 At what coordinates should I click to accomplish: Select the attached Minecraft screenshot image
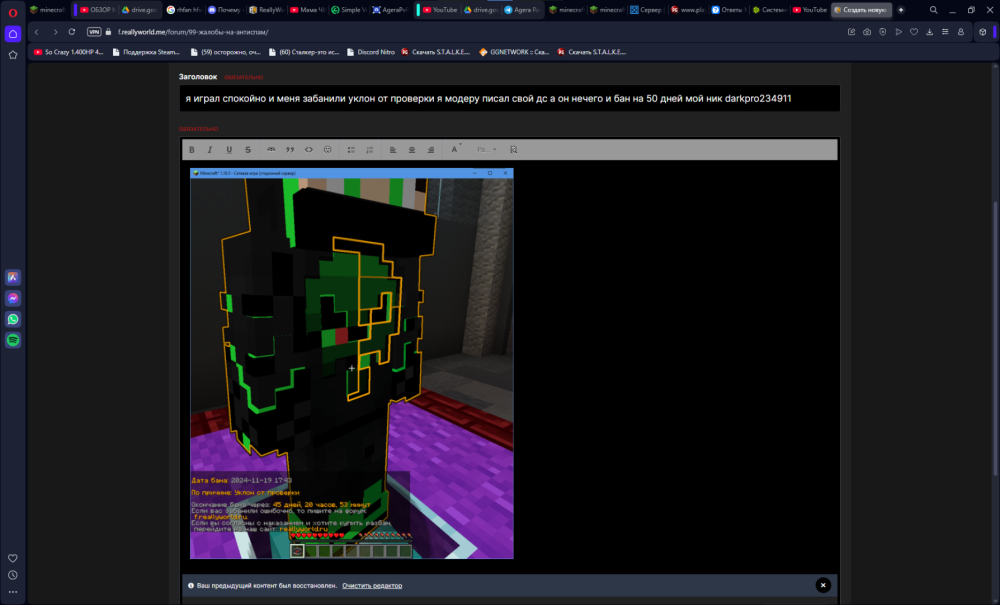coord(352,363)
